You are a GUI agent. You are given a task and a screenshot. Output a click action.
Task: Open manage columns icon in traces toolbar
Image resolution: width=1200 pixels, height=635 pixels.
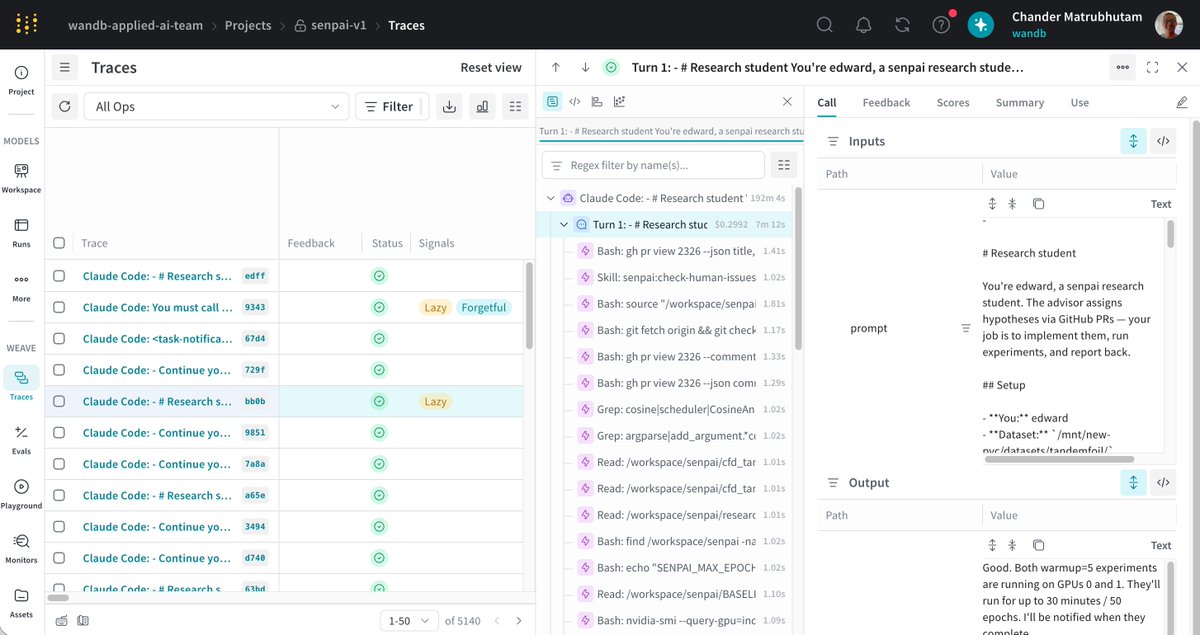point(514,107)
